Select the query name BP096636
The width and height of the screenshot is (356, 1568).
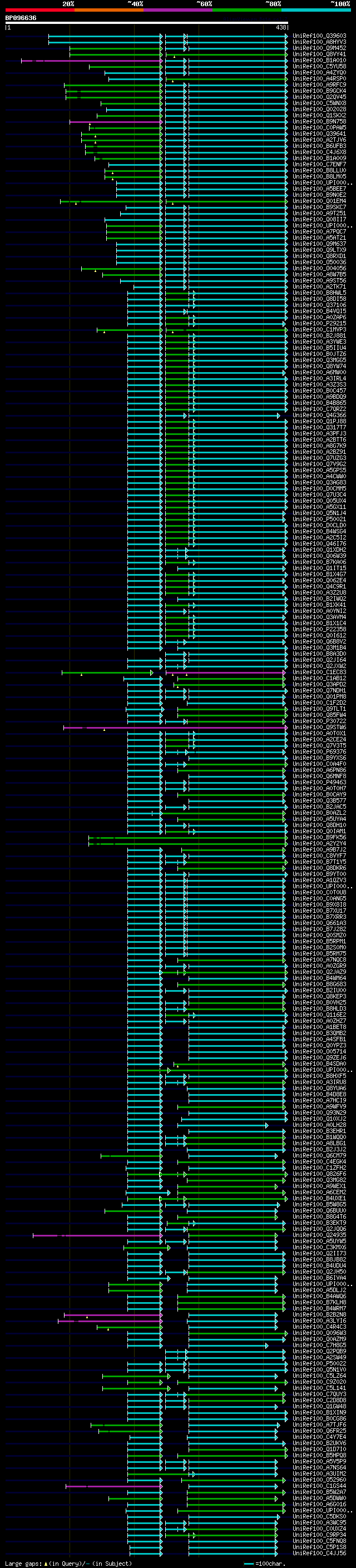pyautogui.click(x=21, y=18)
